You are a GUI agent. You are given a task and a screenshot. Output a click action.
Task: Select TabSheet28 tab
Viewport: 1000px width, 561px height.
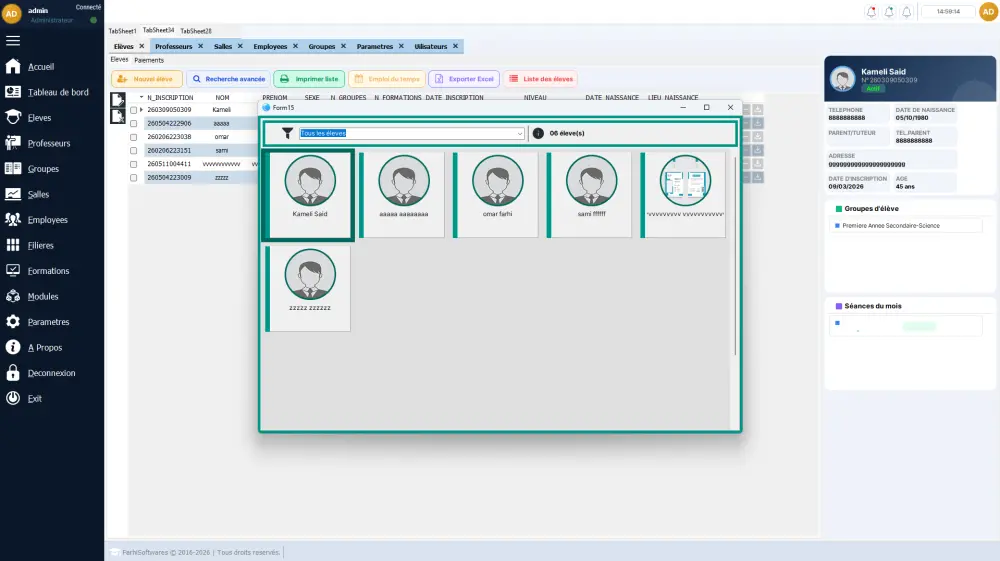coord(196,31)
